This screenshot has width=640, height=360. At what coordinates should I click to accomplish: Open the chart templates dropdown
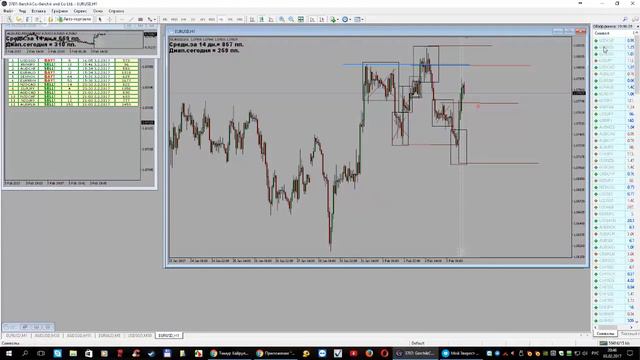[x=359, y=19]
